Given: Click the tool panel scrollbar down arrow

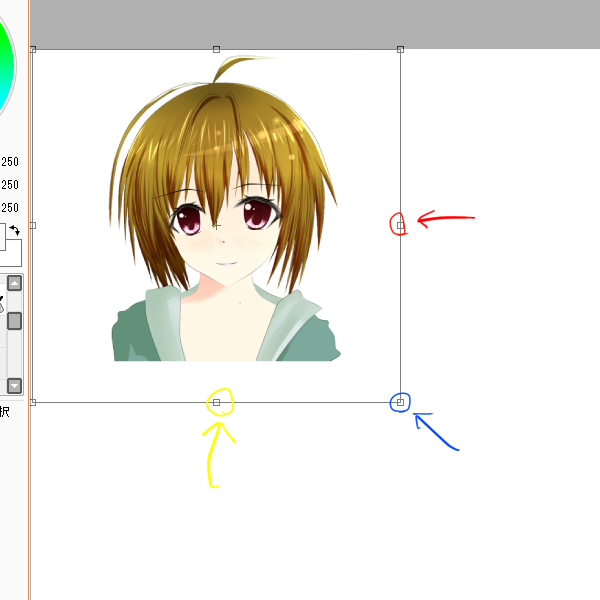Looking at the screenshot, I should click(x=15, y=386).
